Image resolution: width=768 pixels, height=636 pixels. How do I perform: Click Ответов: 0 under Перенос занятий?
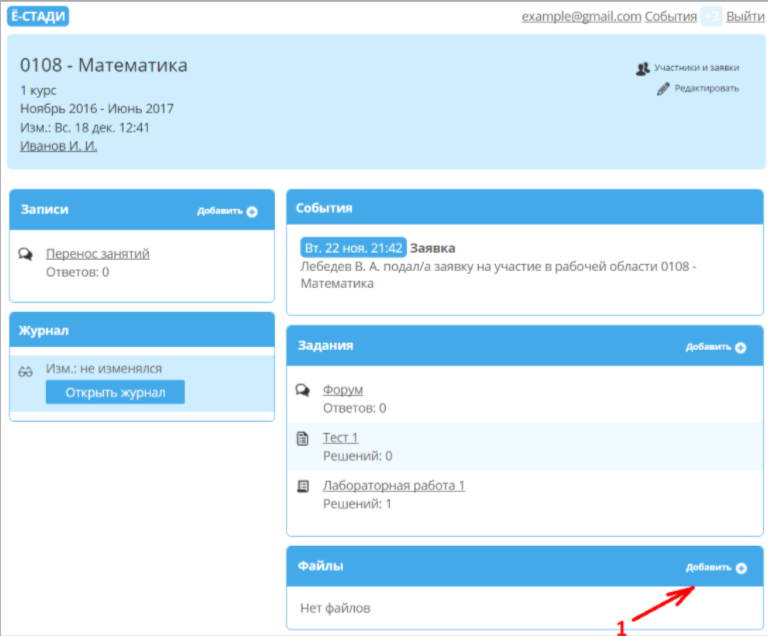pos(77,272)
